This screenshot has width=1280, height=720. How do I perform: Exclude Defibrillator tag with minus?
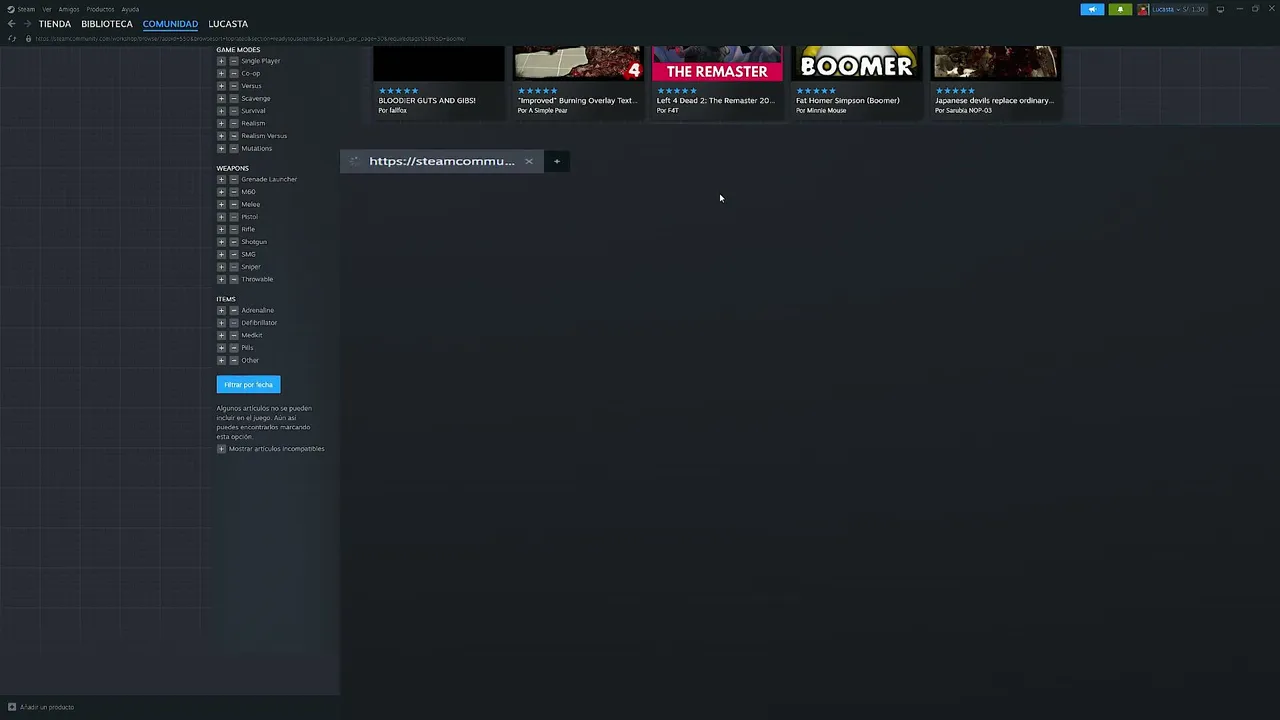point(234,323)
